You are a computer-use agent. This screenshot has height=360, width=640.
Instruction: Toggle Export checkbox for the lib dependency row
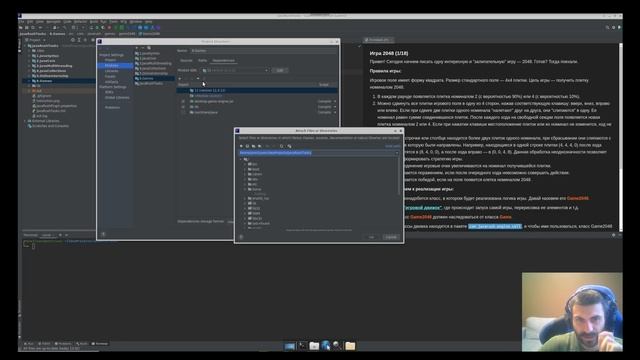coord(183,107)
